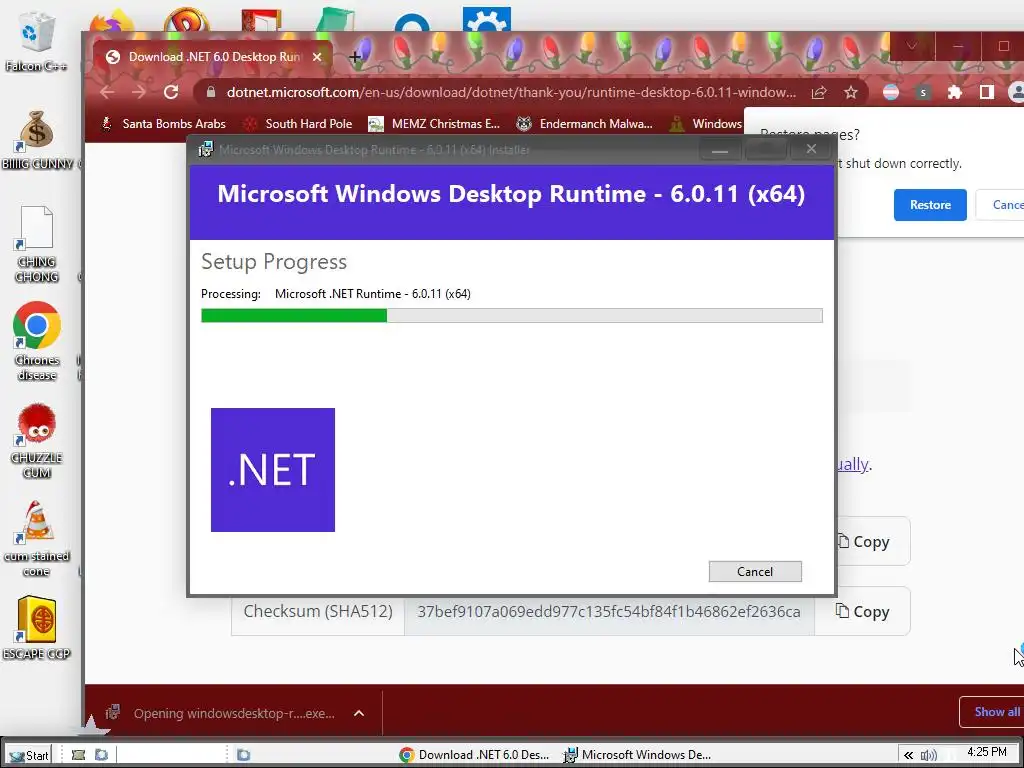Click the Checksum (SHA512) label
The width and height of the screenshot is (1024, 768).
[318, 611]
